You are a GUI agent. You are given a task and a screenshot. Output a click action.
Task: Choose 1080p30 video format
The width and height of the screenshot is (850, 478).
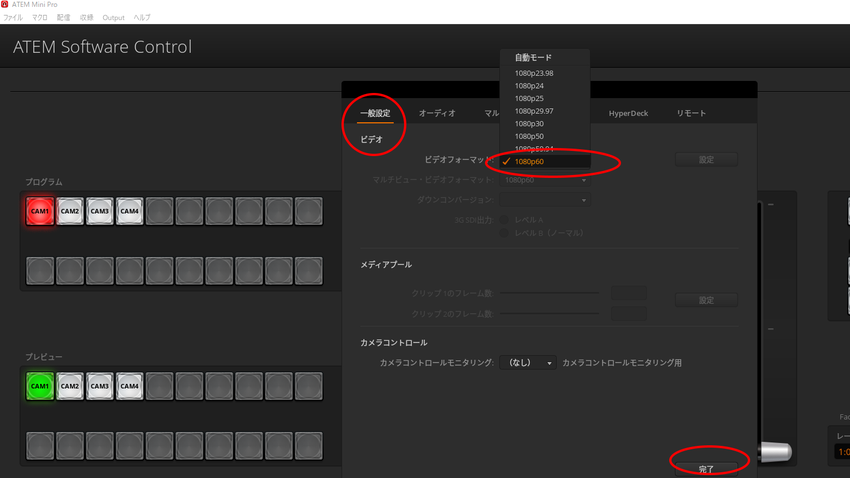[x=545, y=124]
